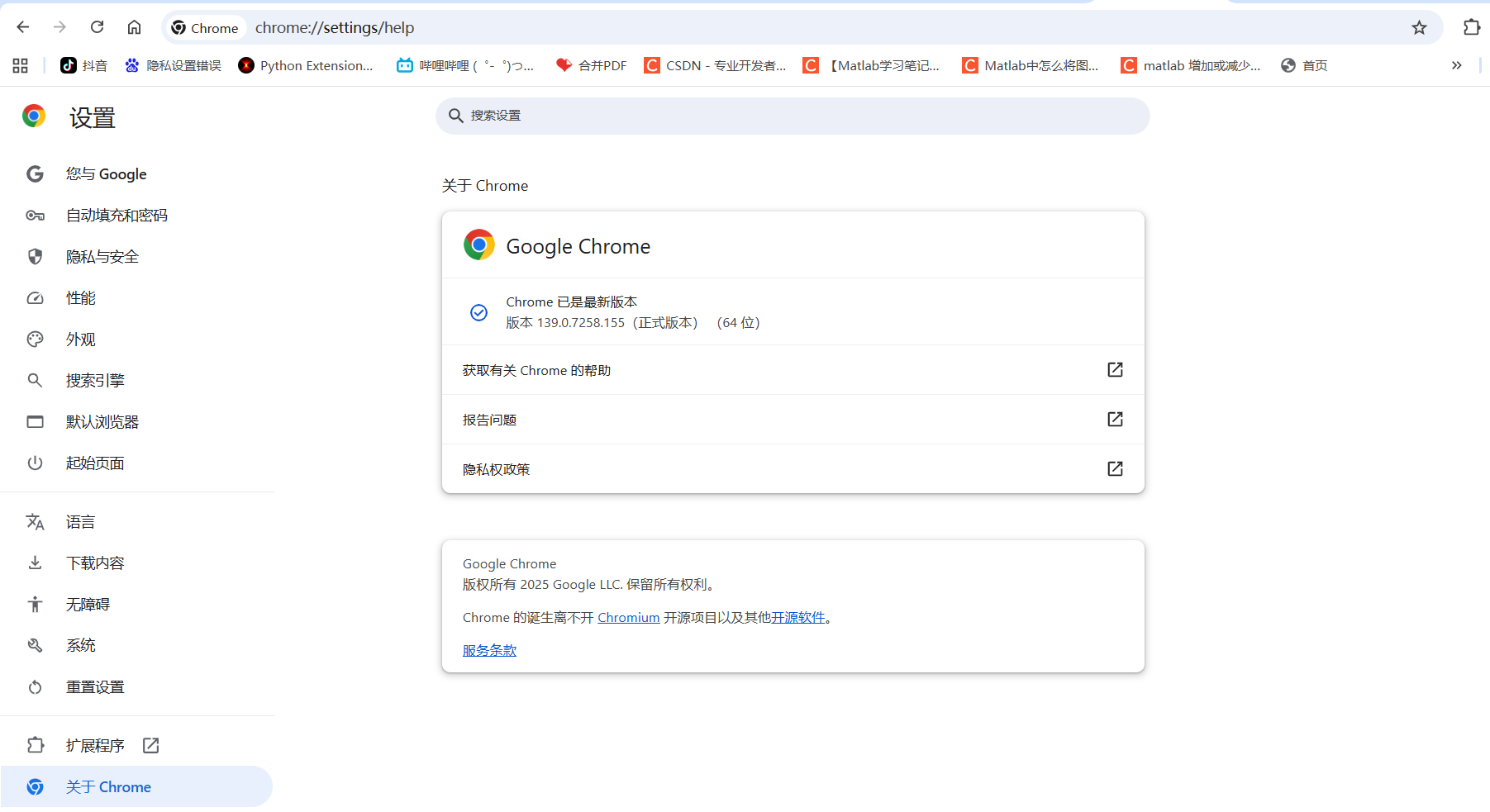Open the 获取有关 Chrome 的帮助 external link
Viewport: 1490px width, 812px height.
[1115, 370]
